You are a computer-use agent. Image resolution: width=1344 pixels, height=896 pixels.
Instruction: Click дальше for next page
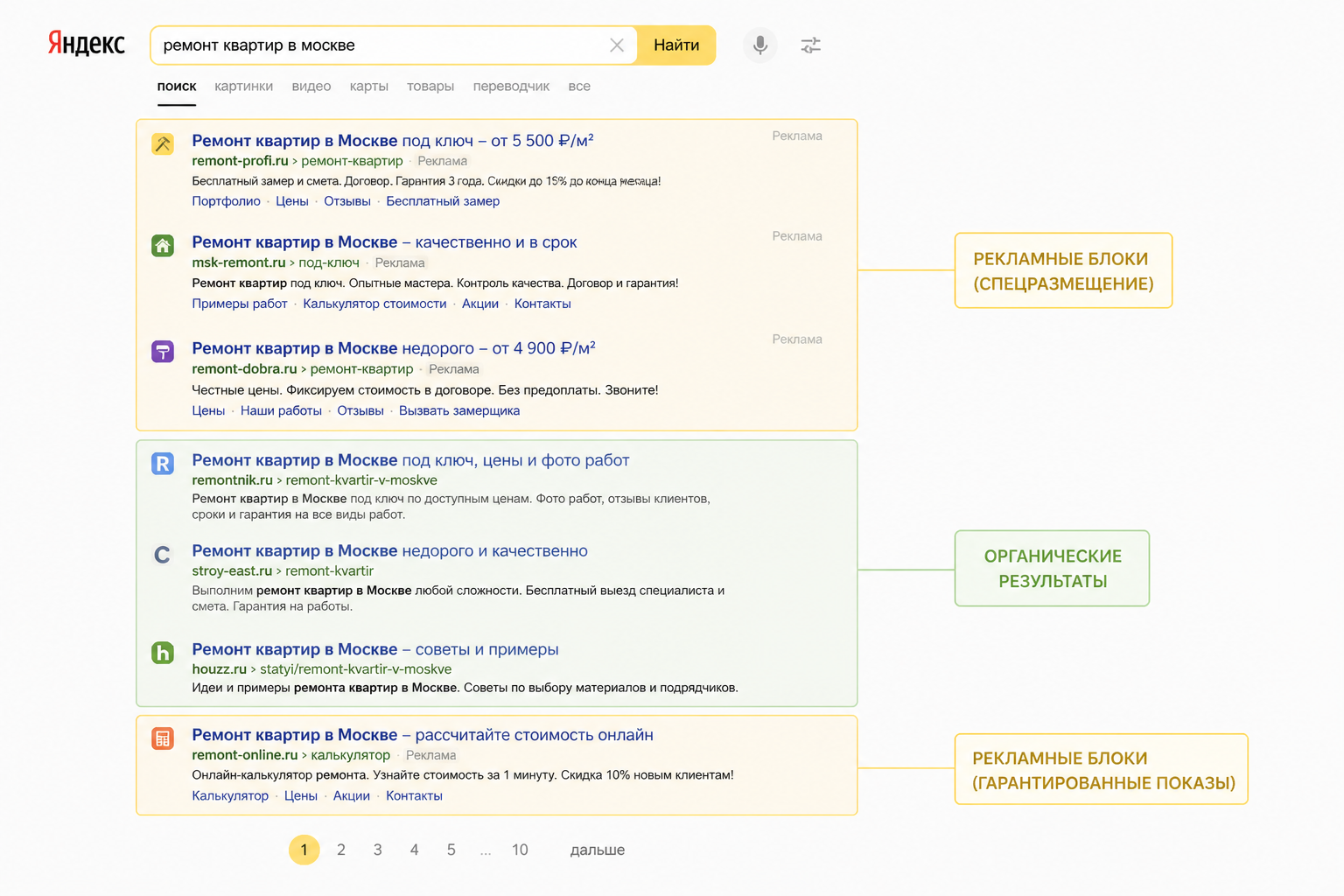tap(598, 850)
